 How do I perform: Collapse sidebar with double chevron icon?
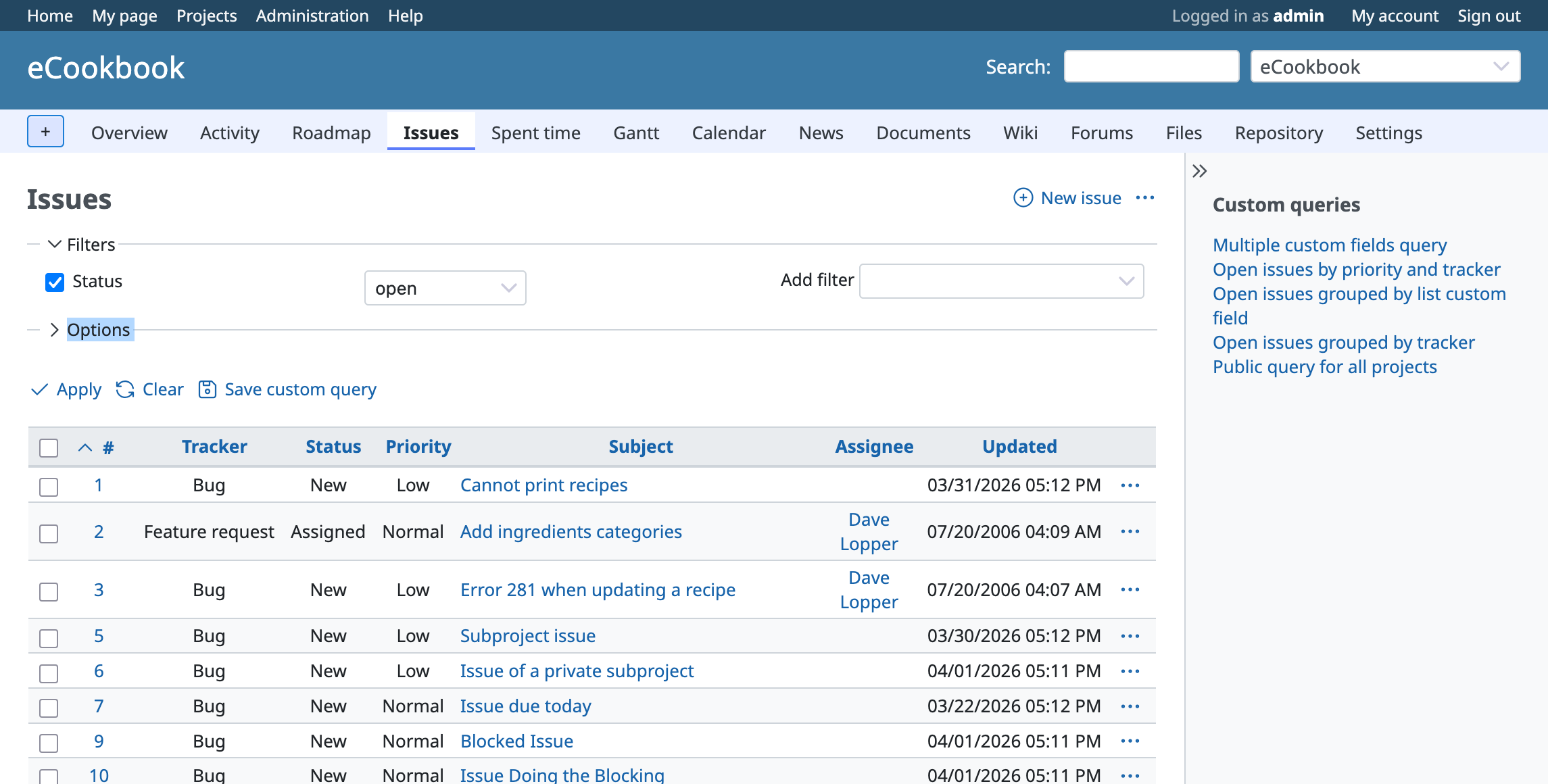(1199, 171)
